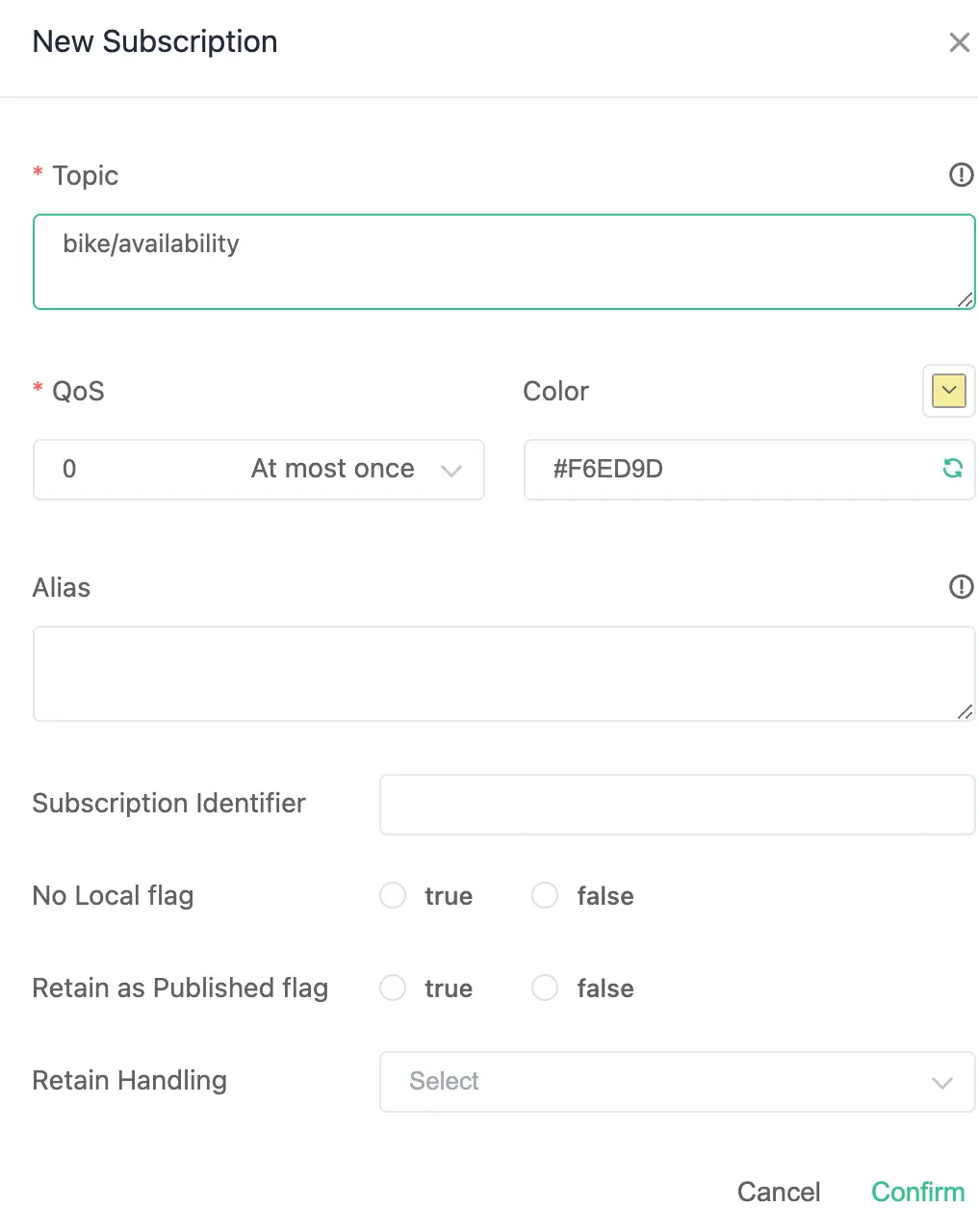Set Retain as Published flag to true
Screen dimensions: 978x1232
click(393, 988)
